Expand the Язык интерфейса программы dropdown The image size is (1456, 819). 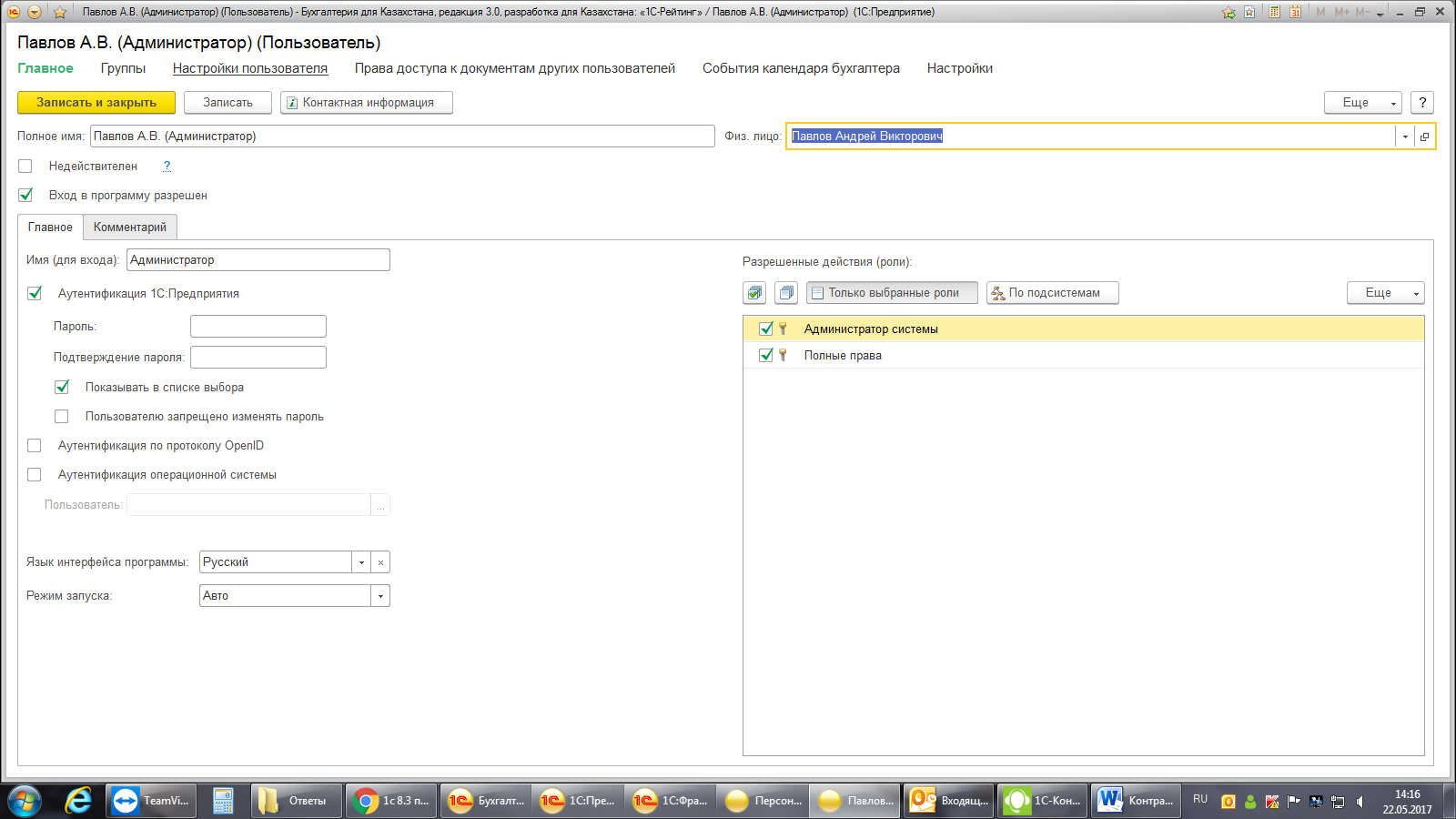pyautogui.click(x=361, y=562)
